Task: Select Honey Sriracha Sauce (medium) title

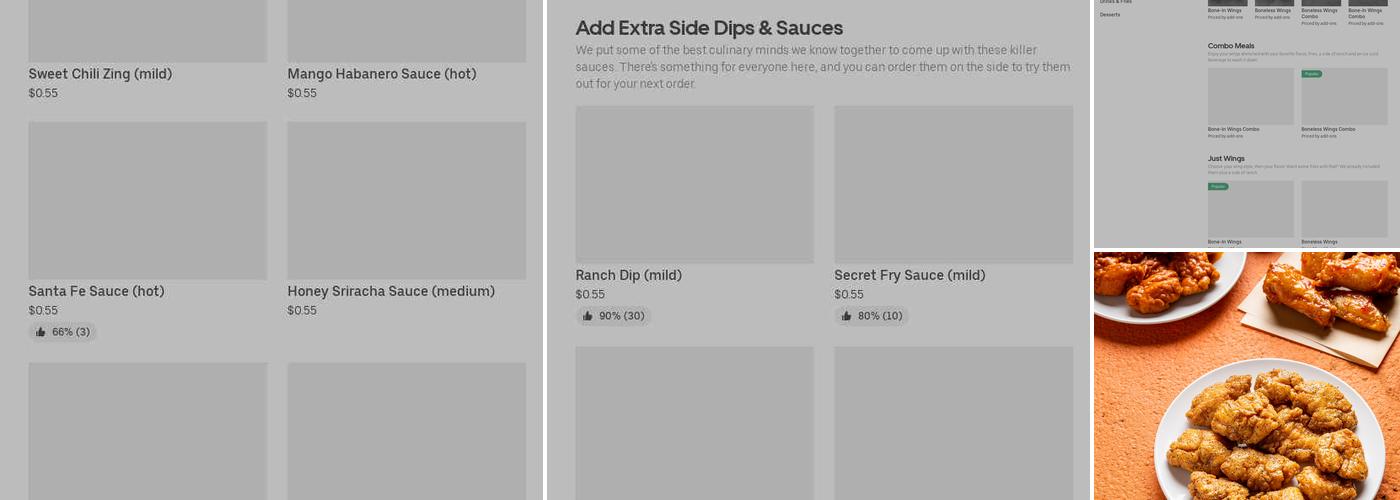Action: (391, 291)
